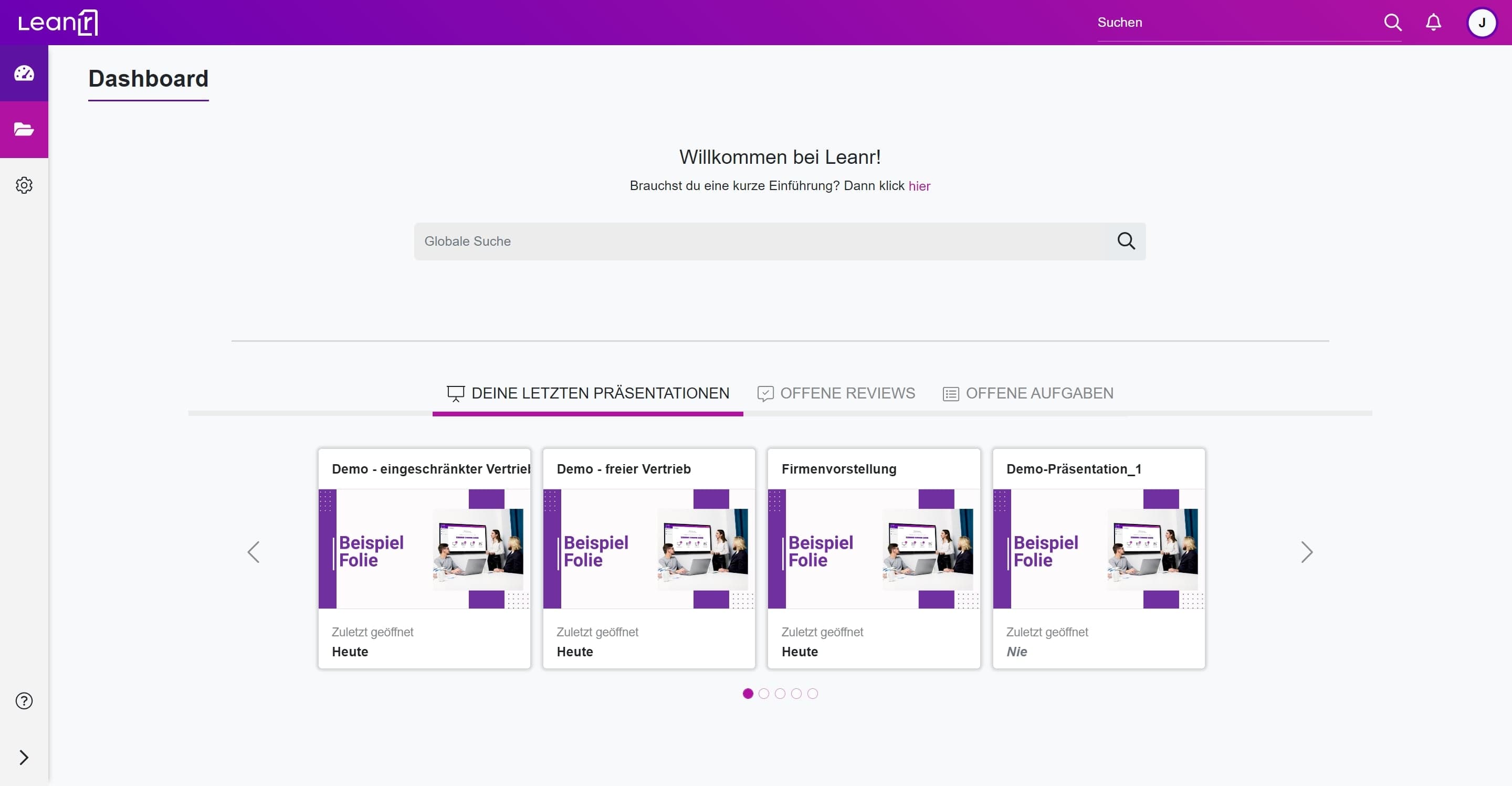
Task: Click the top bar search magnifier icon
Action: [1392, 22]
